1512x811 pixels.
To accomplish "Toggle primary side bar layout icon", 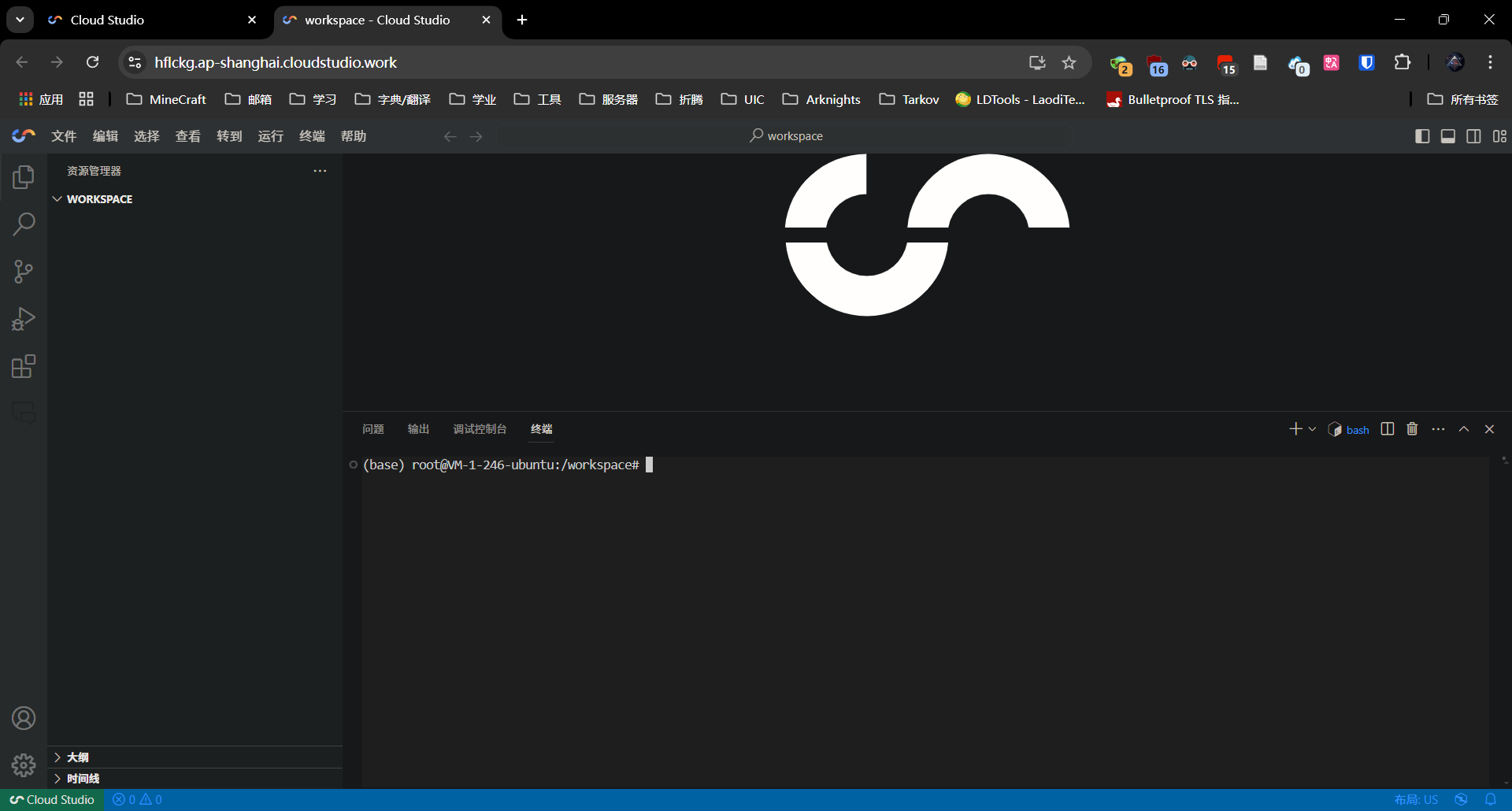I will click(x=1422, y=136).
